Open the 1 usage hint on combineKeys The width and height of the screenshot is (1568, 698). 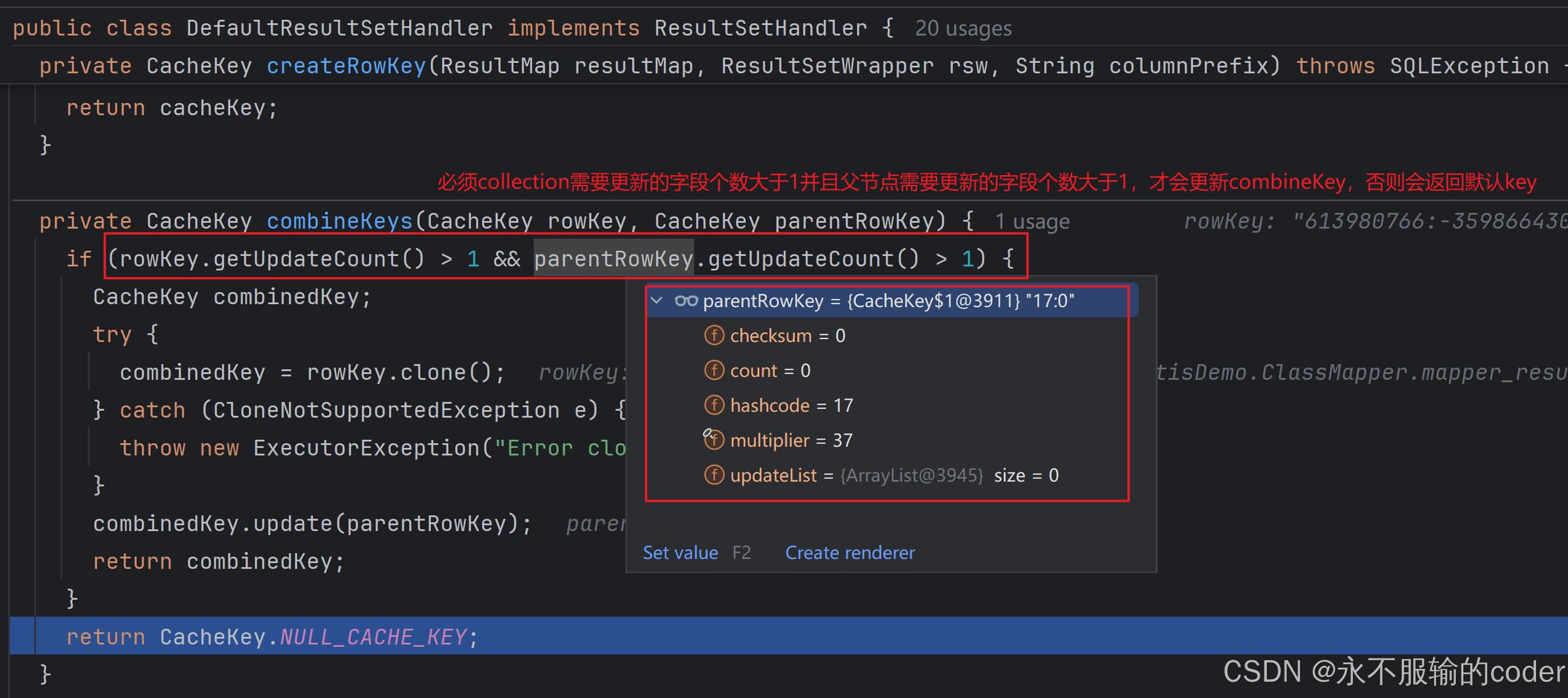pos(1032,222)
